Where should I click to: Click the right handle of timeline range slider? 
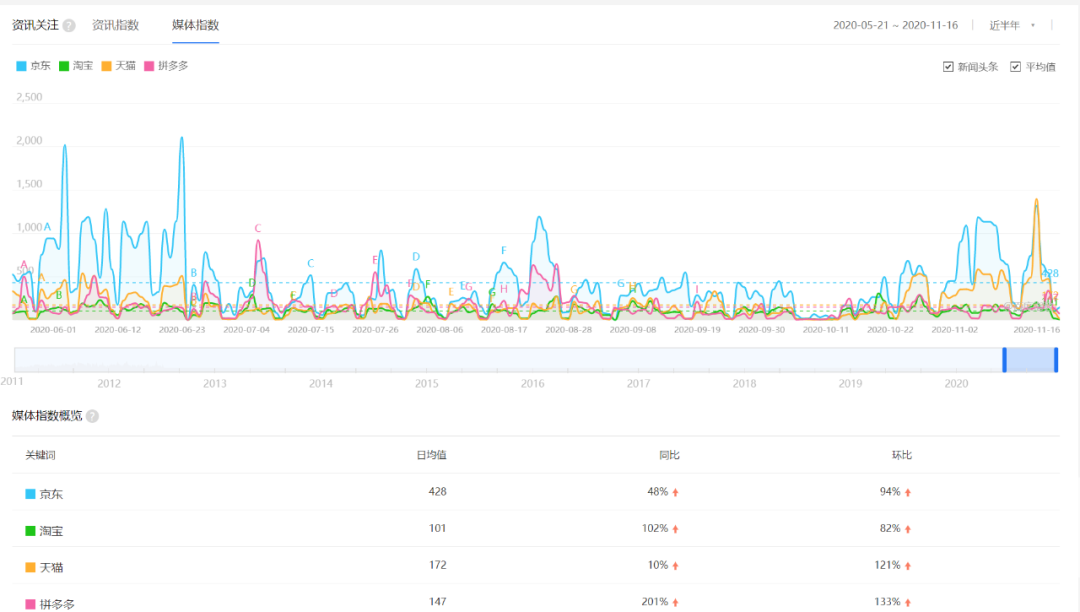coord(1056,360)
